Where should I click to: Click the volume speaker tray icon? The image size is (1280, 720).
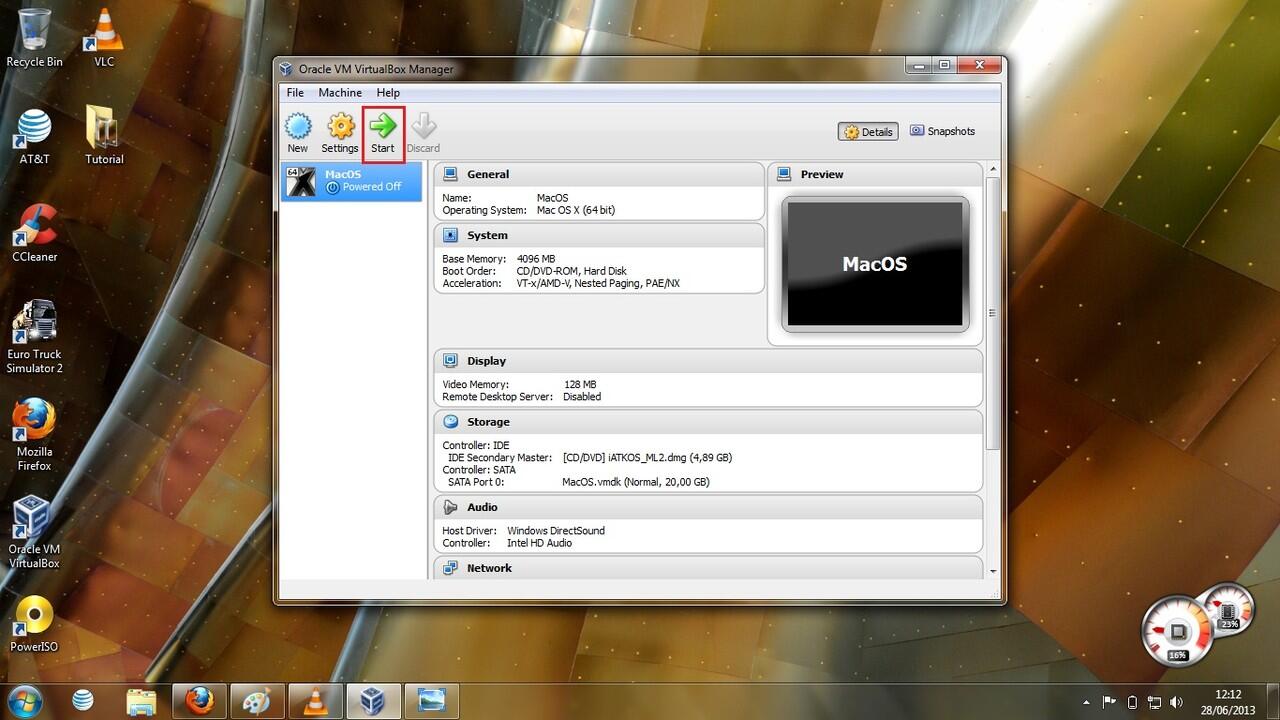pos(1177,702)
